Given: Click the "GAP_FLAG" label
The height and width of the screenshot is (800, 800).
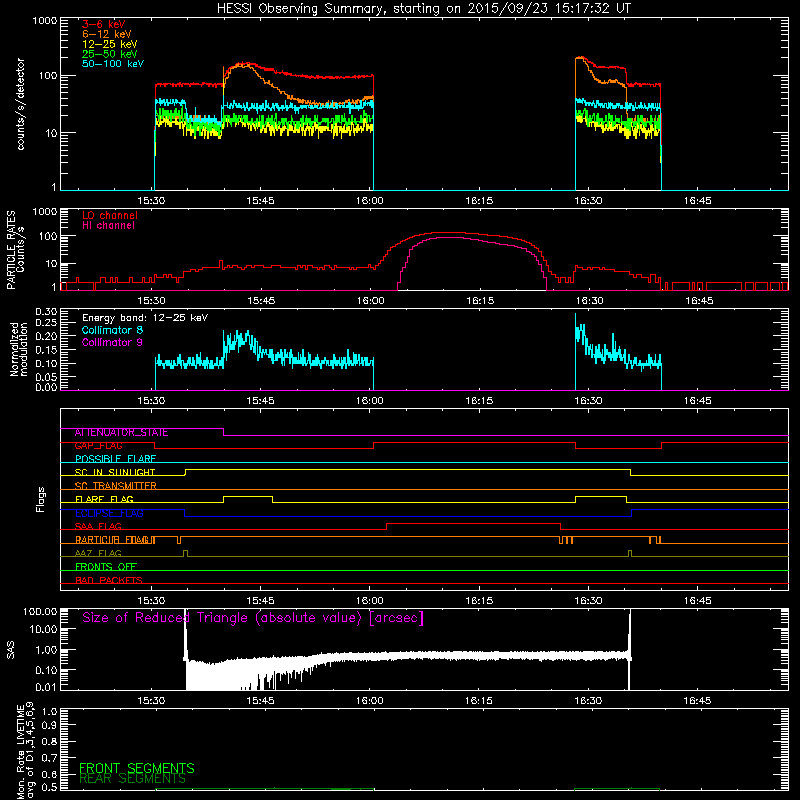Looking at the screenshot, I should (98, 446).
